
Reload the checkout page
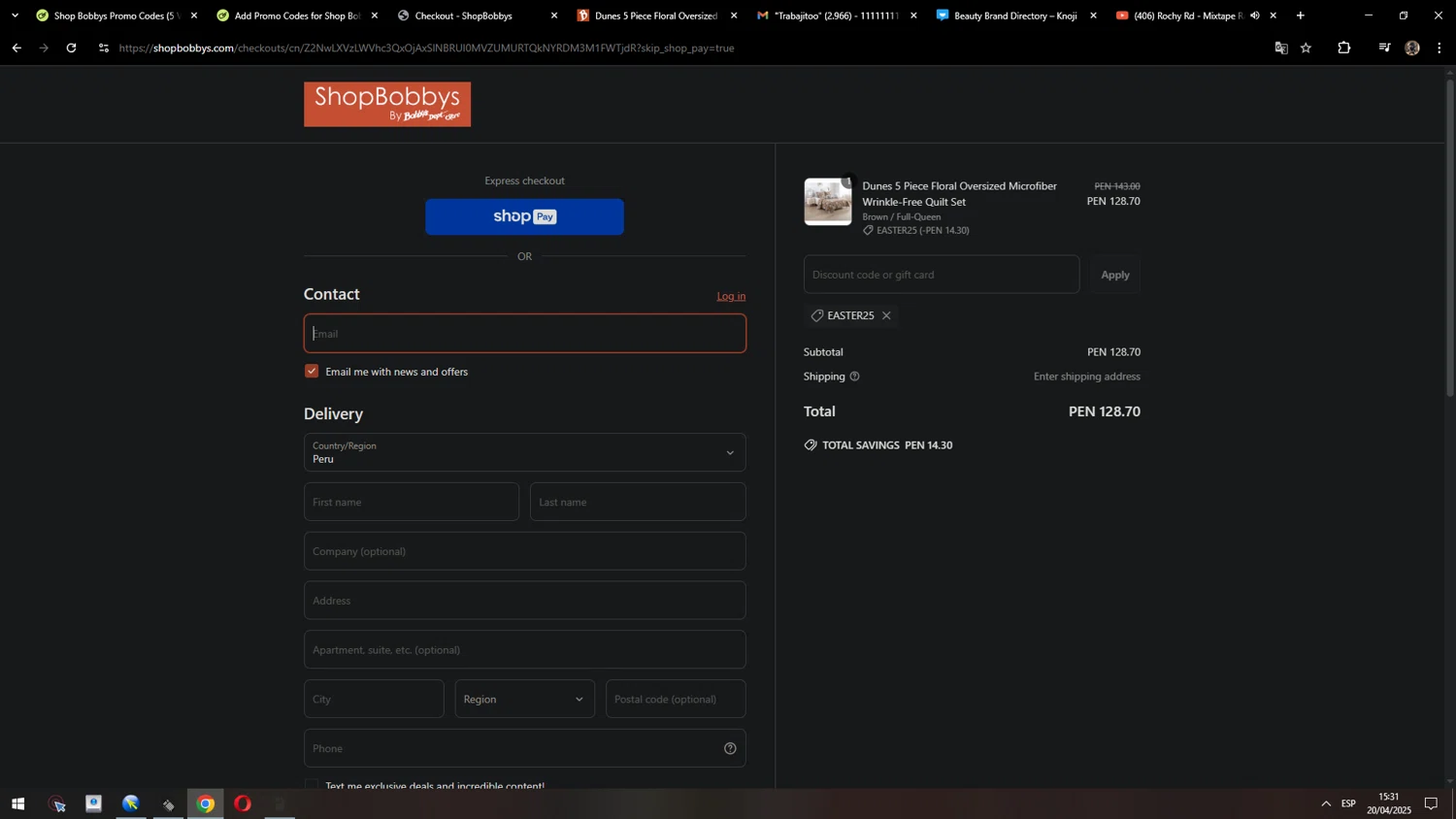tap(71, 48)
